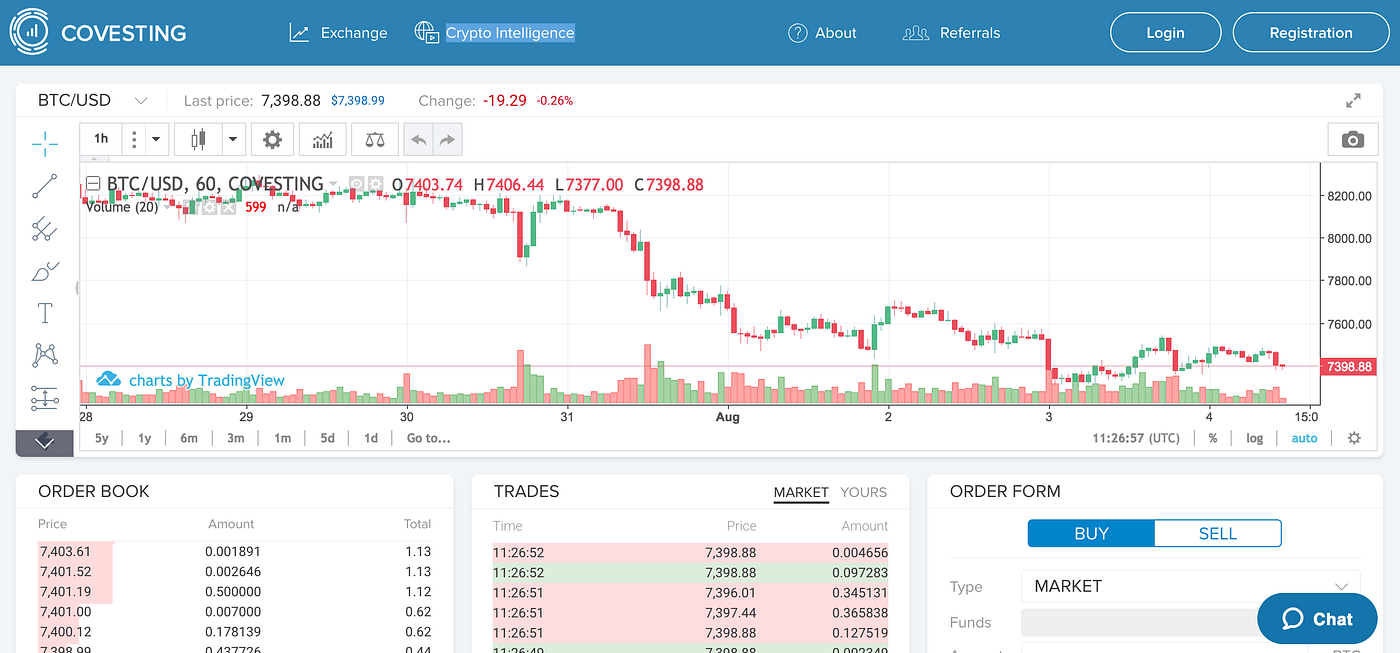Toggle fullscreen chart expand icon
Image resolution: width=1400 pixels, height=653 pixels.
pyautogui.click(x=1353, y=100)
